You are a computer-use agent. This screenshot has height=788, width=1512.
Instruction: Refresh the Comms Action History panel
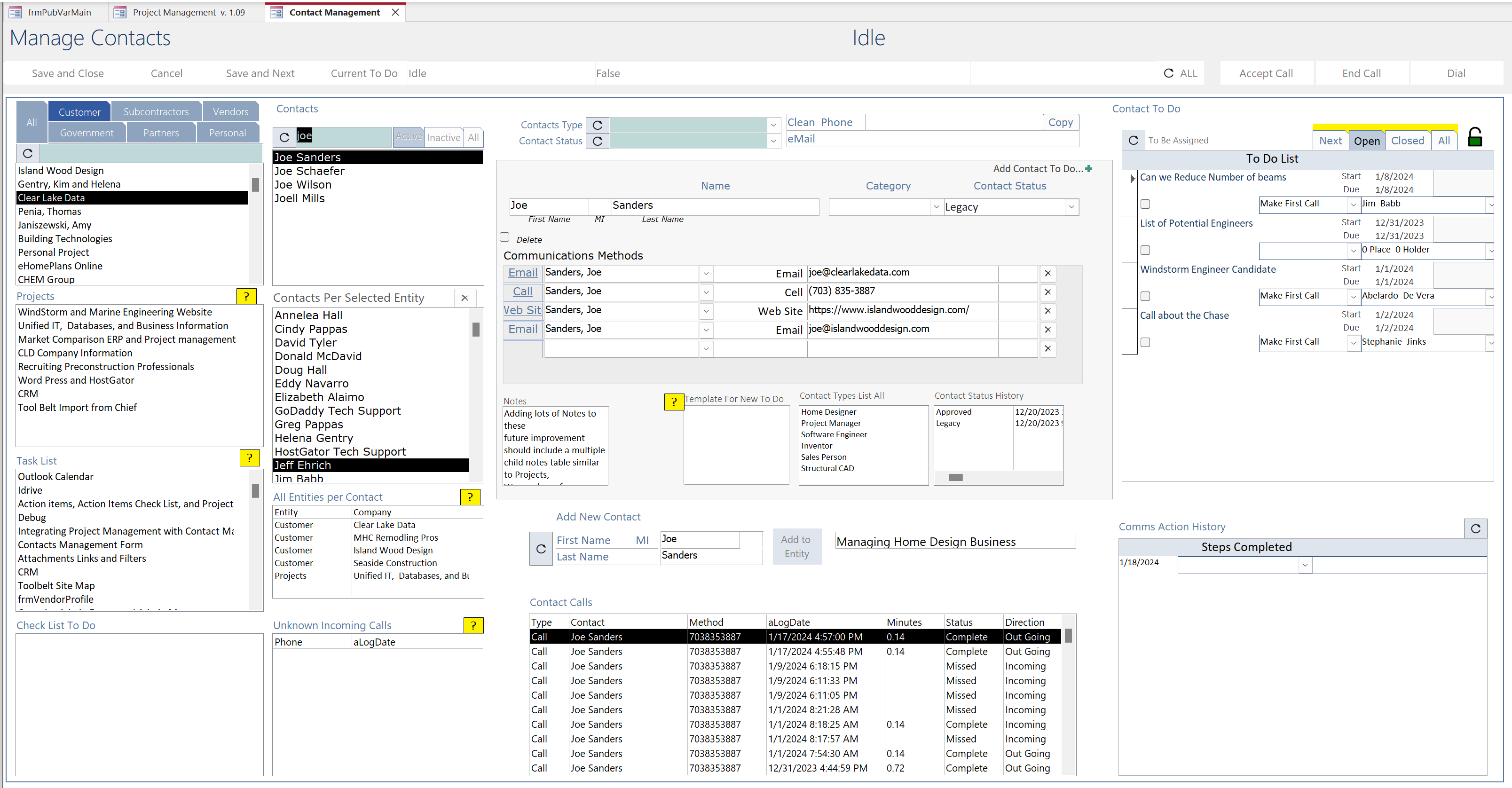click(1475, 528)
